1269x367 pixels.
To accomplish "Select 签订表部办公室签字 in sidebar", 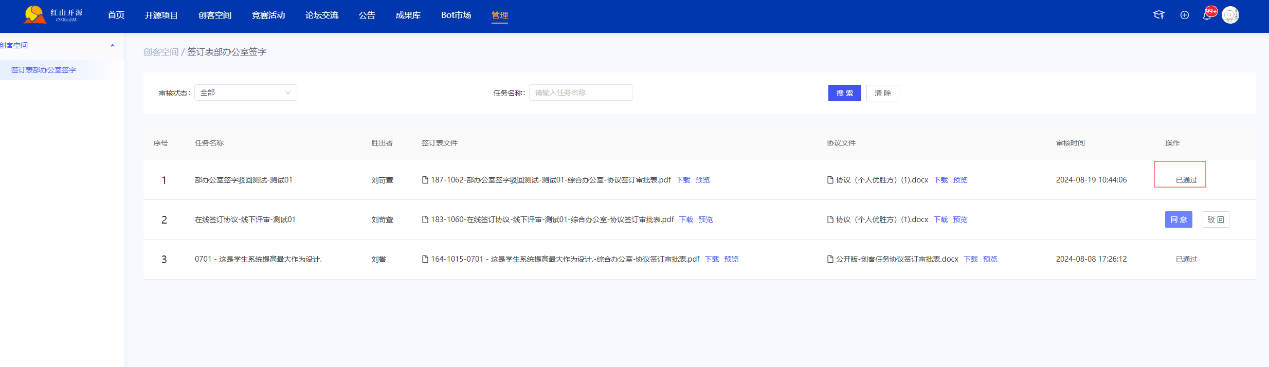I will [44, 70].
